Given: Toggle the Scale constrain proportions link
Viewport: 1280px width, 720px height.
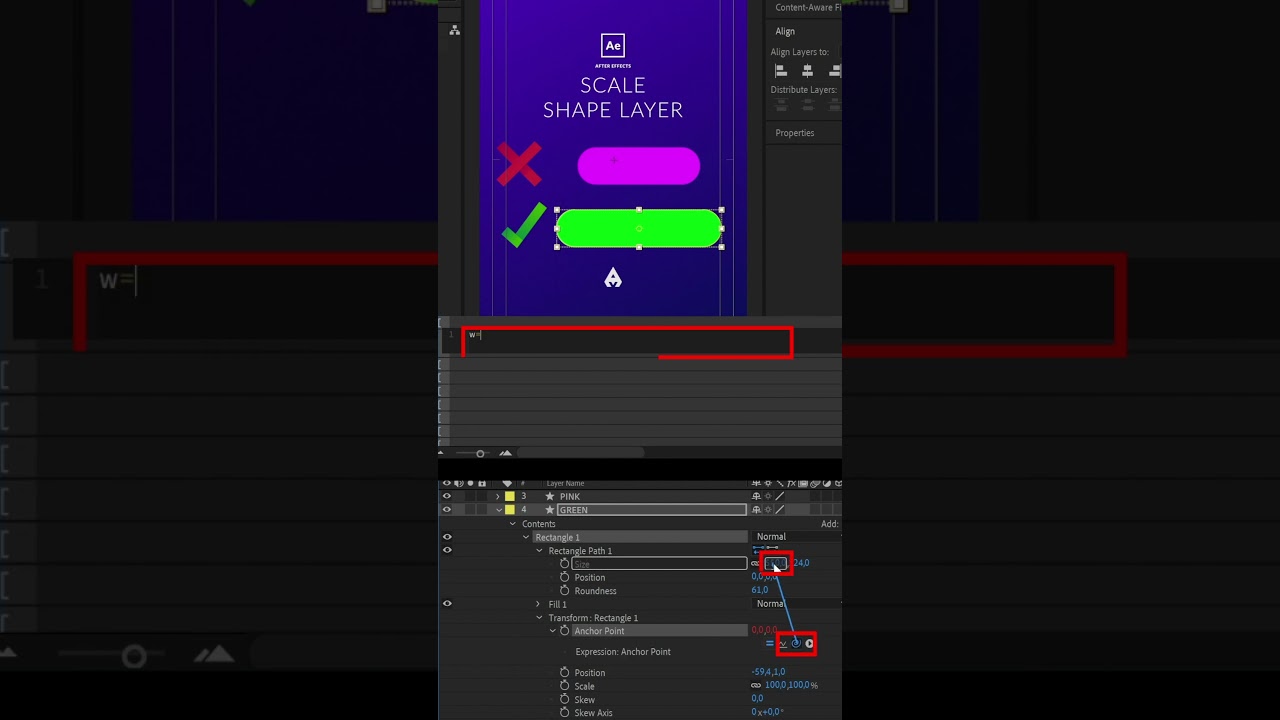Looking at the screenshot, I should 755,686.
